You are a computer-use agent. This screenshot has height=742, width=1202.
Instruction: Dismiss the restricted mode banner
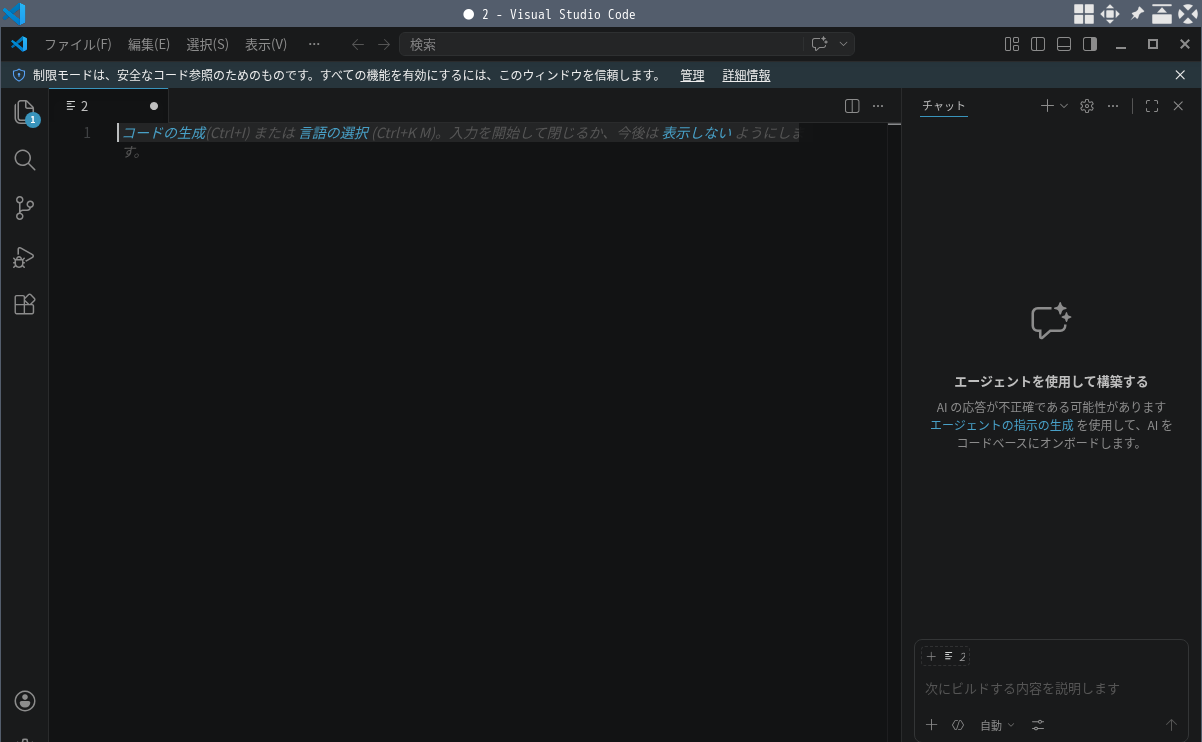point(1181,75)
